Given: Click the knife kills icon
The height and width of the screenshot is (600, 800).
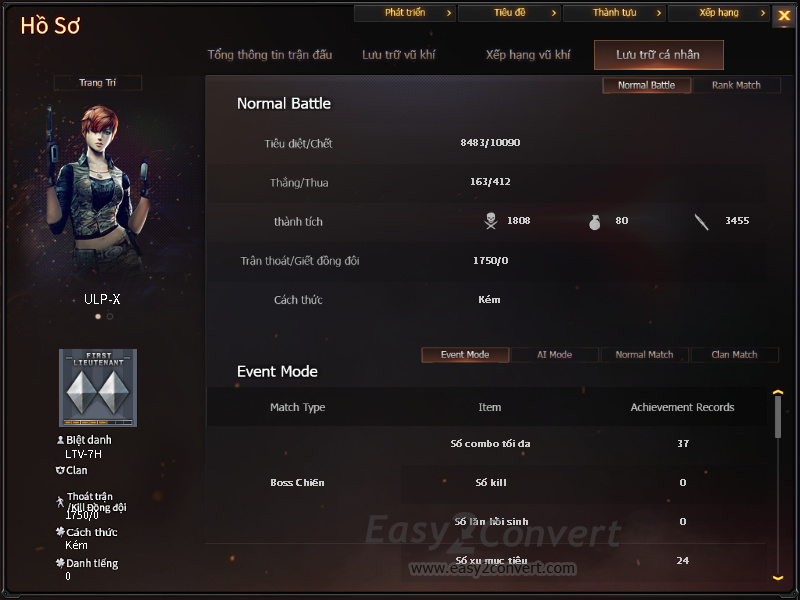Looking at the screenshot, I should click(702, 222).
